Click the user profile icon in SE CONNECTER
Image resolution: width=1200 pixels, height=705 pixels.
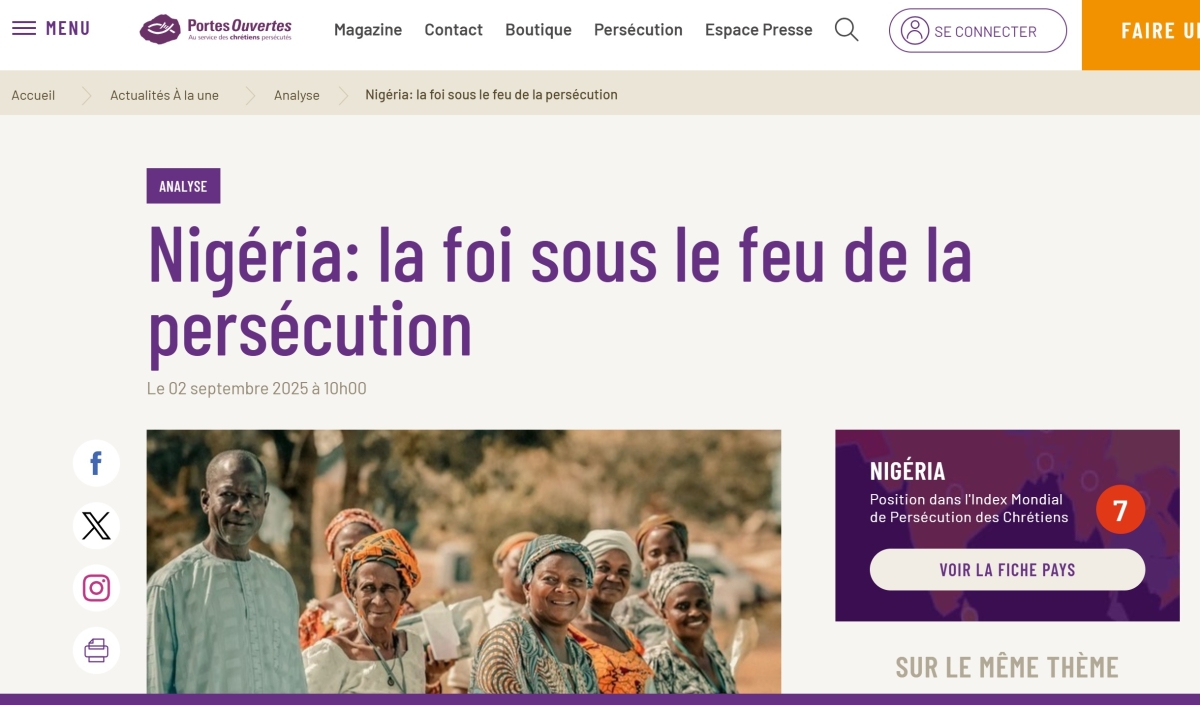tap(915, 30)
